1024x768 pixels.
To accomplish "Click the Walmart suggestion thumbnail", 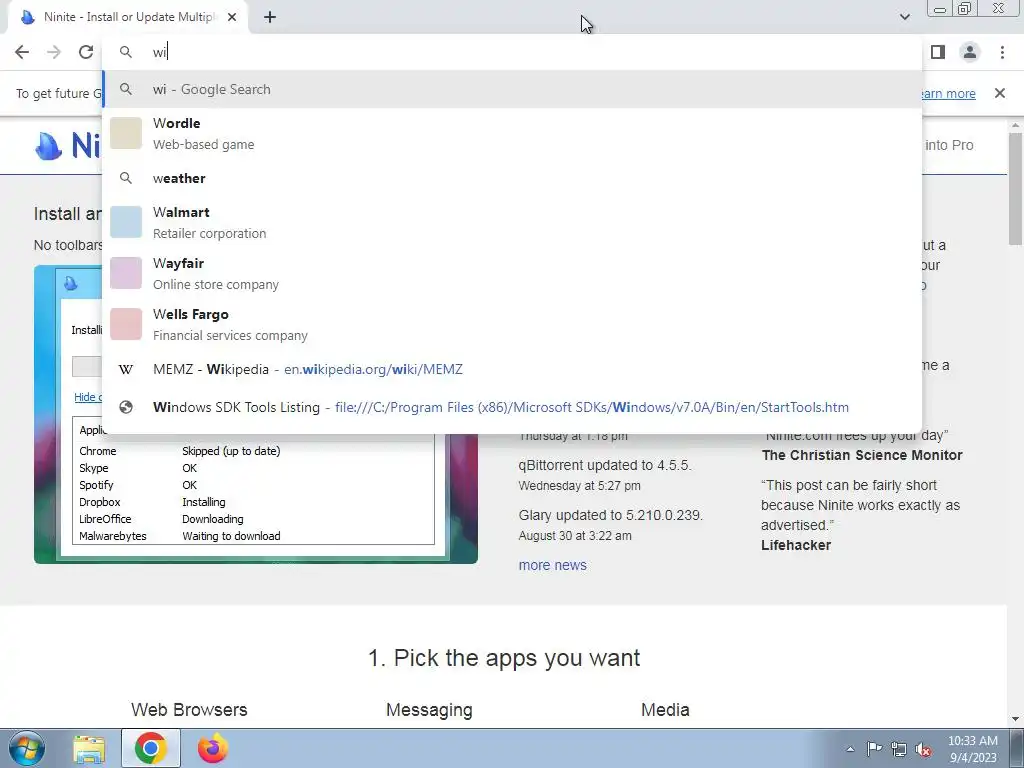I will [x=126, y=222].
